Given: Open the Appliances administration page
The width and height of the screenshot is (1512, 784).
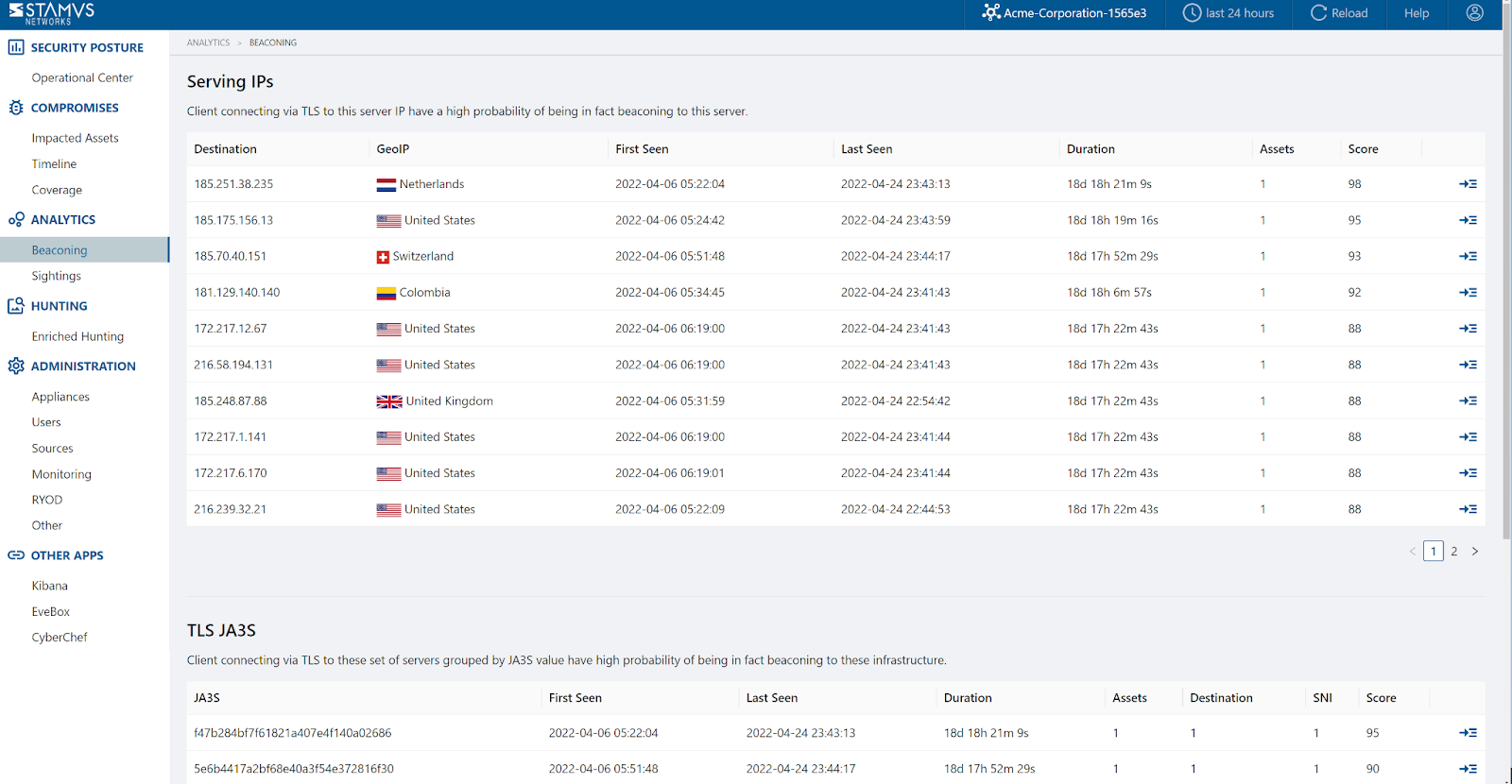Looking at the screenshot, I should point(60,397).
